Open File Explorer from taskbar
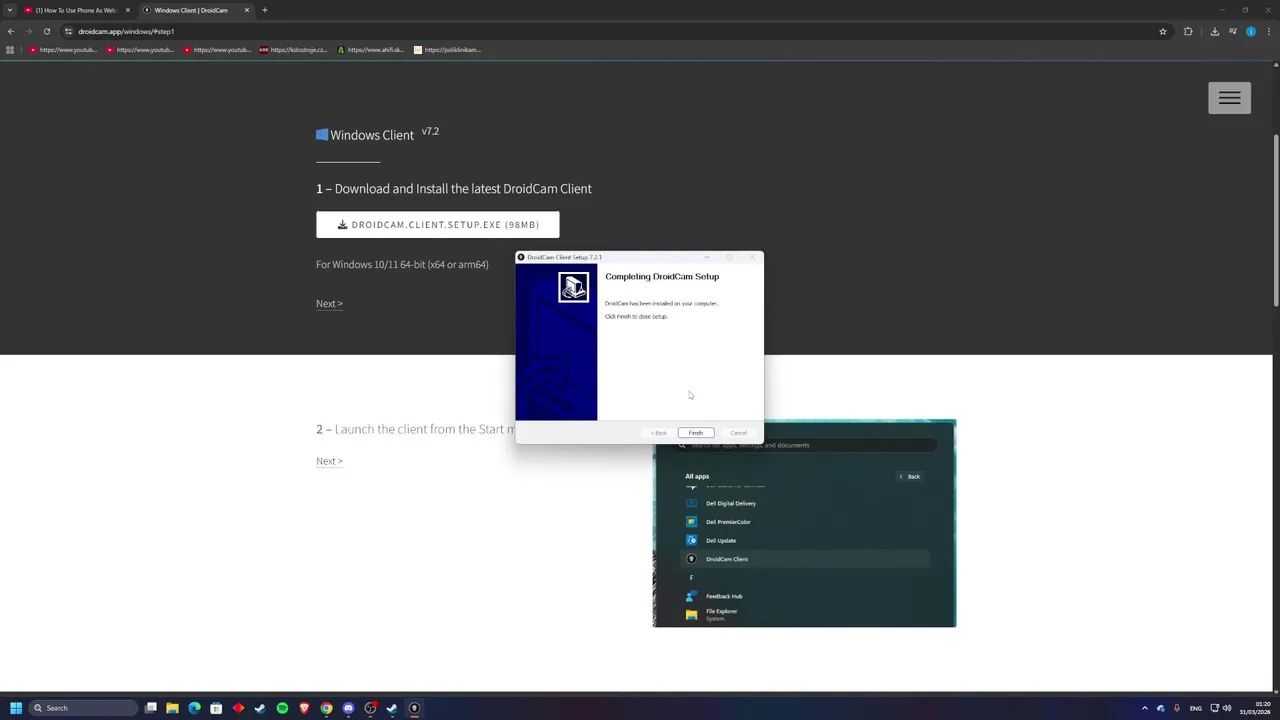The image size is (1280, 720). click(x=172, y=708)
